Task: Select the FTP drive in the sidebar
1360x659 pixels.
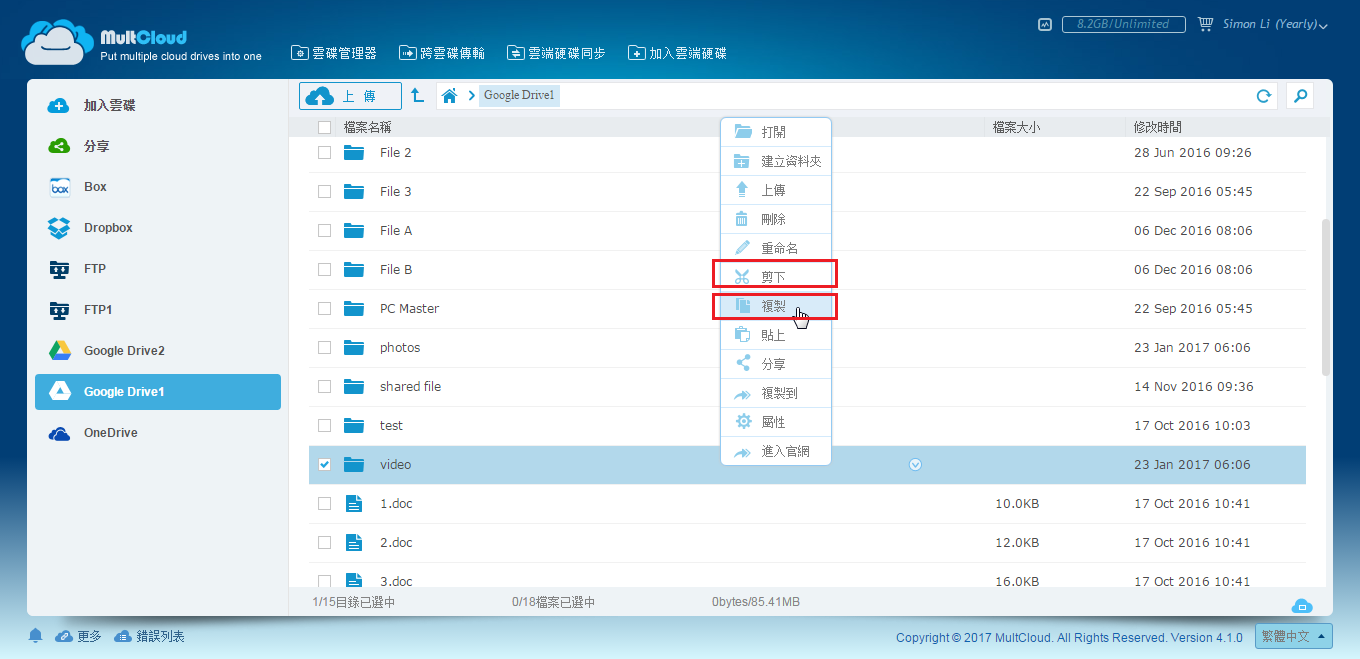Action: pos(158,269)
